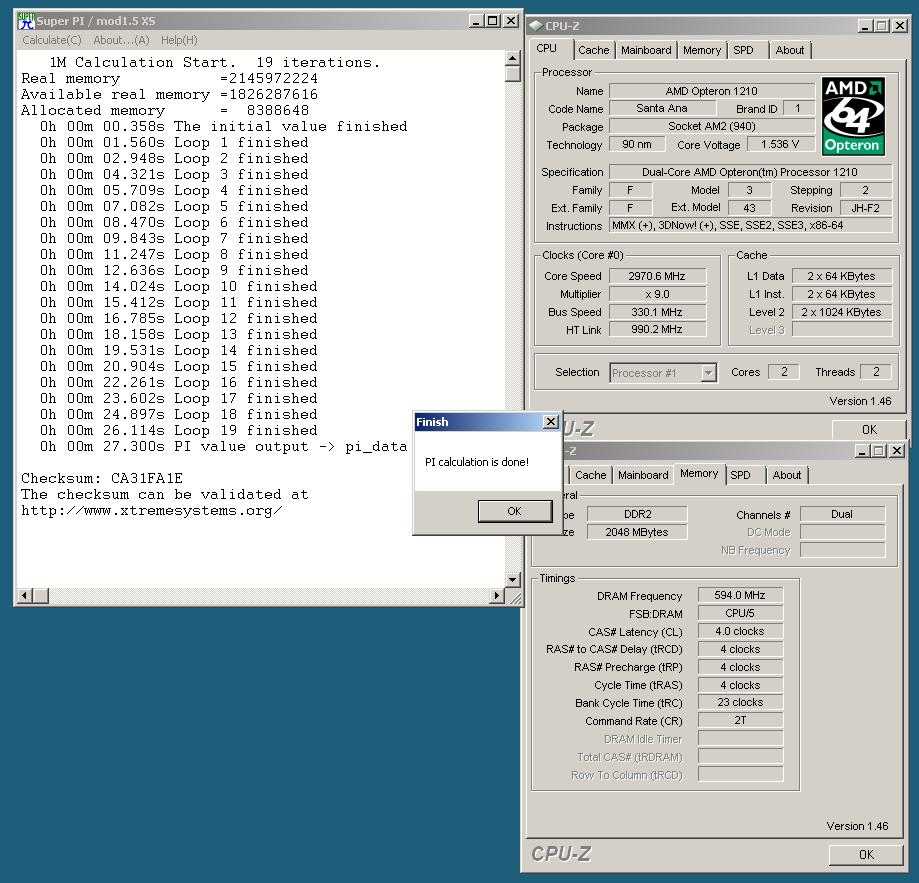Click the Core Speed value 2970.6 MHz

(657, 276)
